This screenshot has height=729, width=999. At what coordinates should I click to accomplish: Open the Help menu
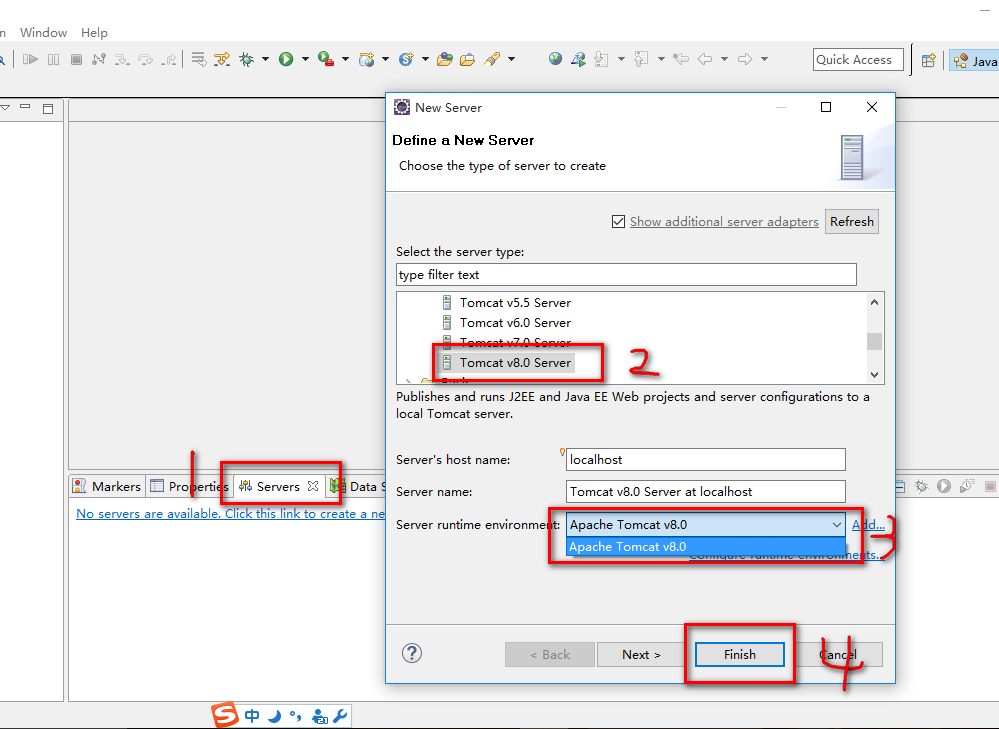point(94,32)
